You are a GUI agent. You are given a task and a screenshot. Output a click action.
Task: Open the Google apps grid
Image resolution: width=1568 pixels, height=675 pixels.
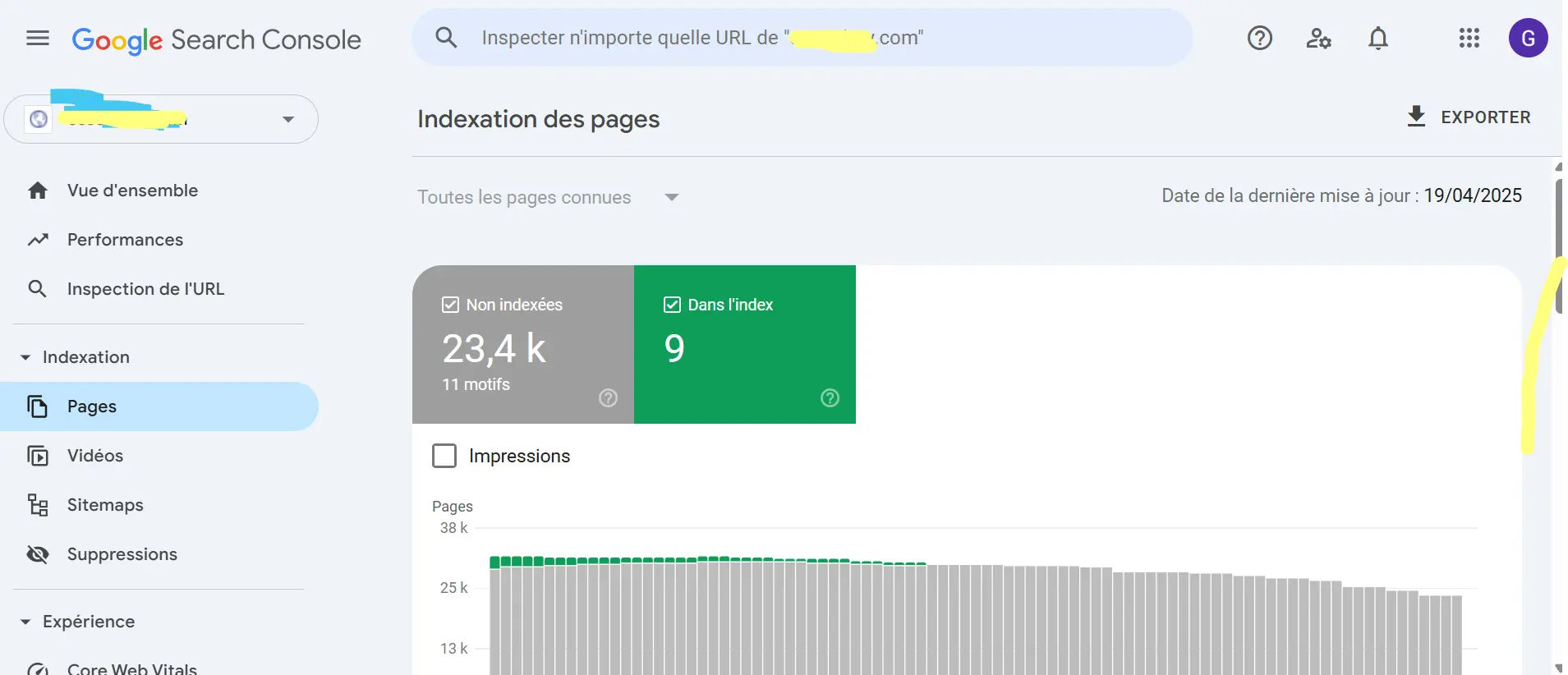coord(1469,39)
